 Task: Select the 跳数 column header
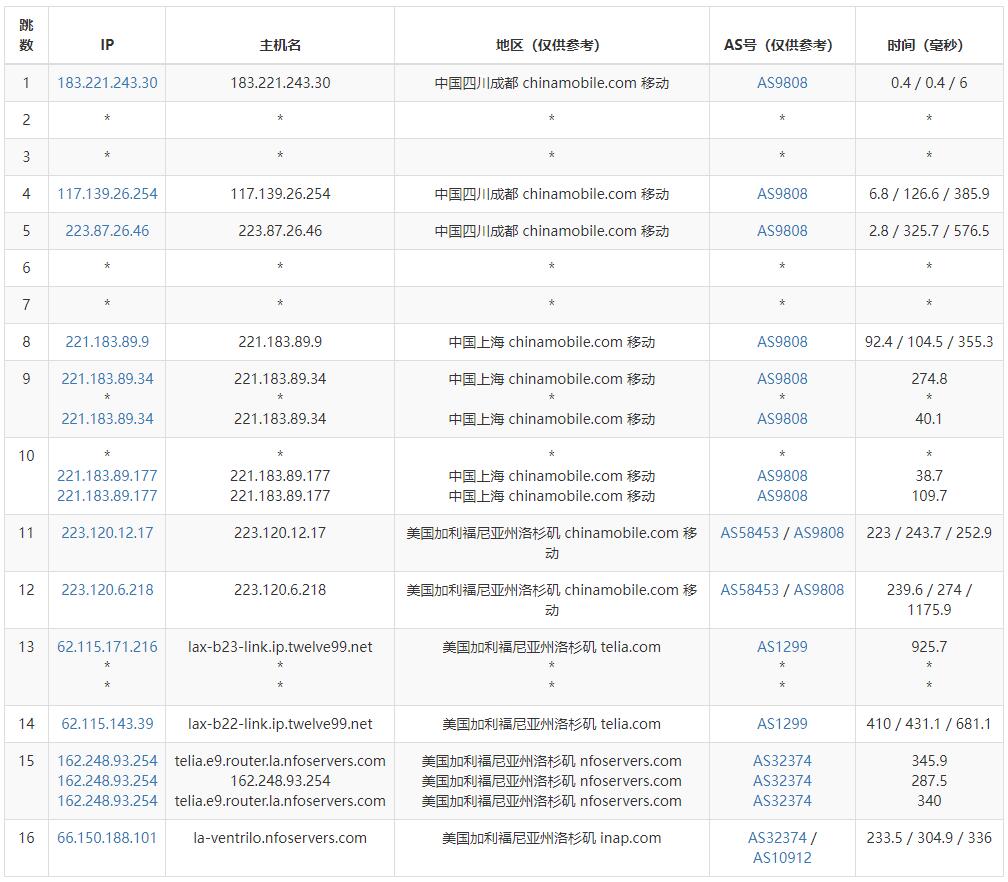click(x=26, y=35)
